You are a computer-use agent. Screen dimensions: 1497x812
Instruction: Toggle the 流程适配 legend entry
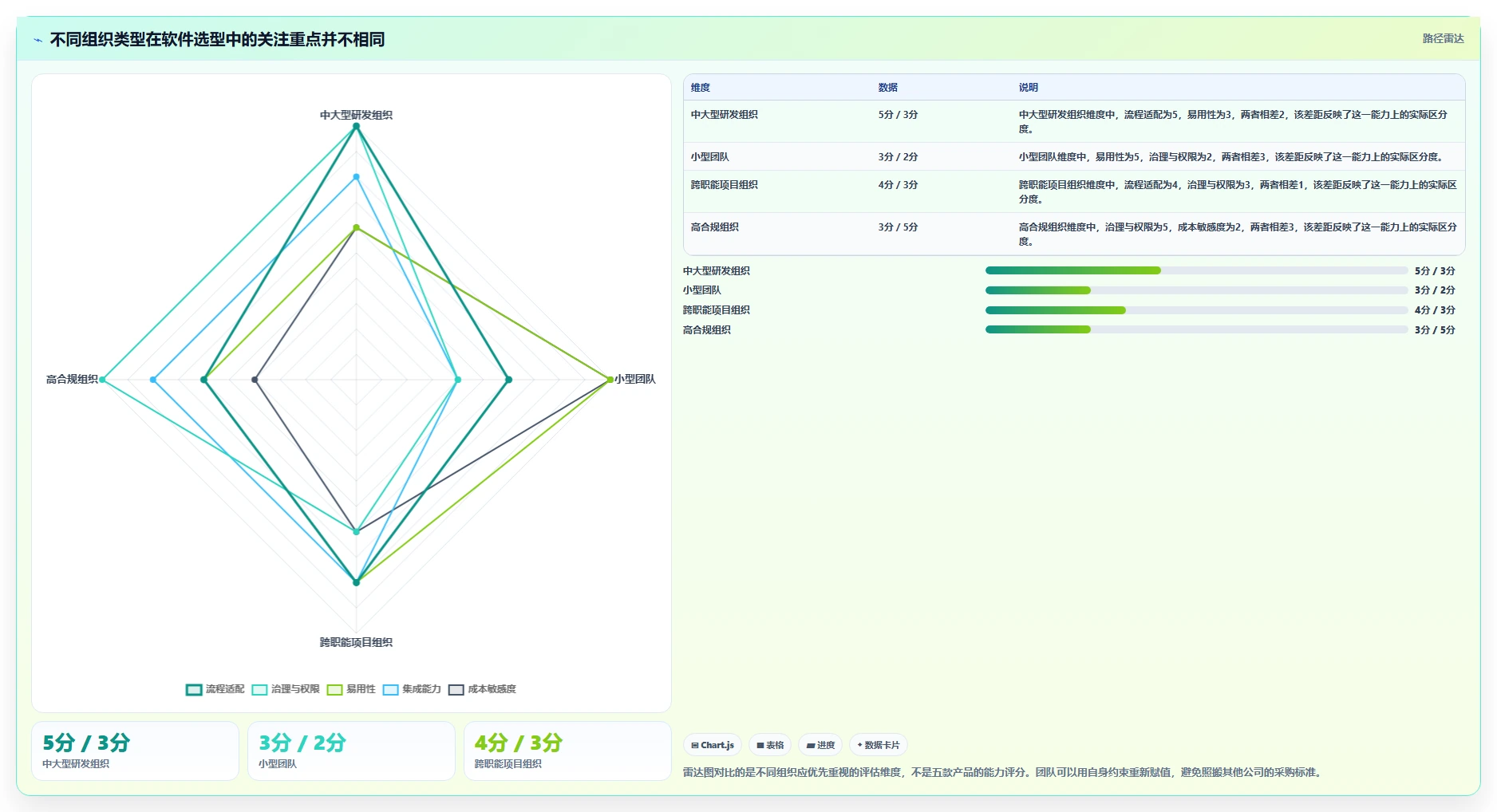click(215, 689)
